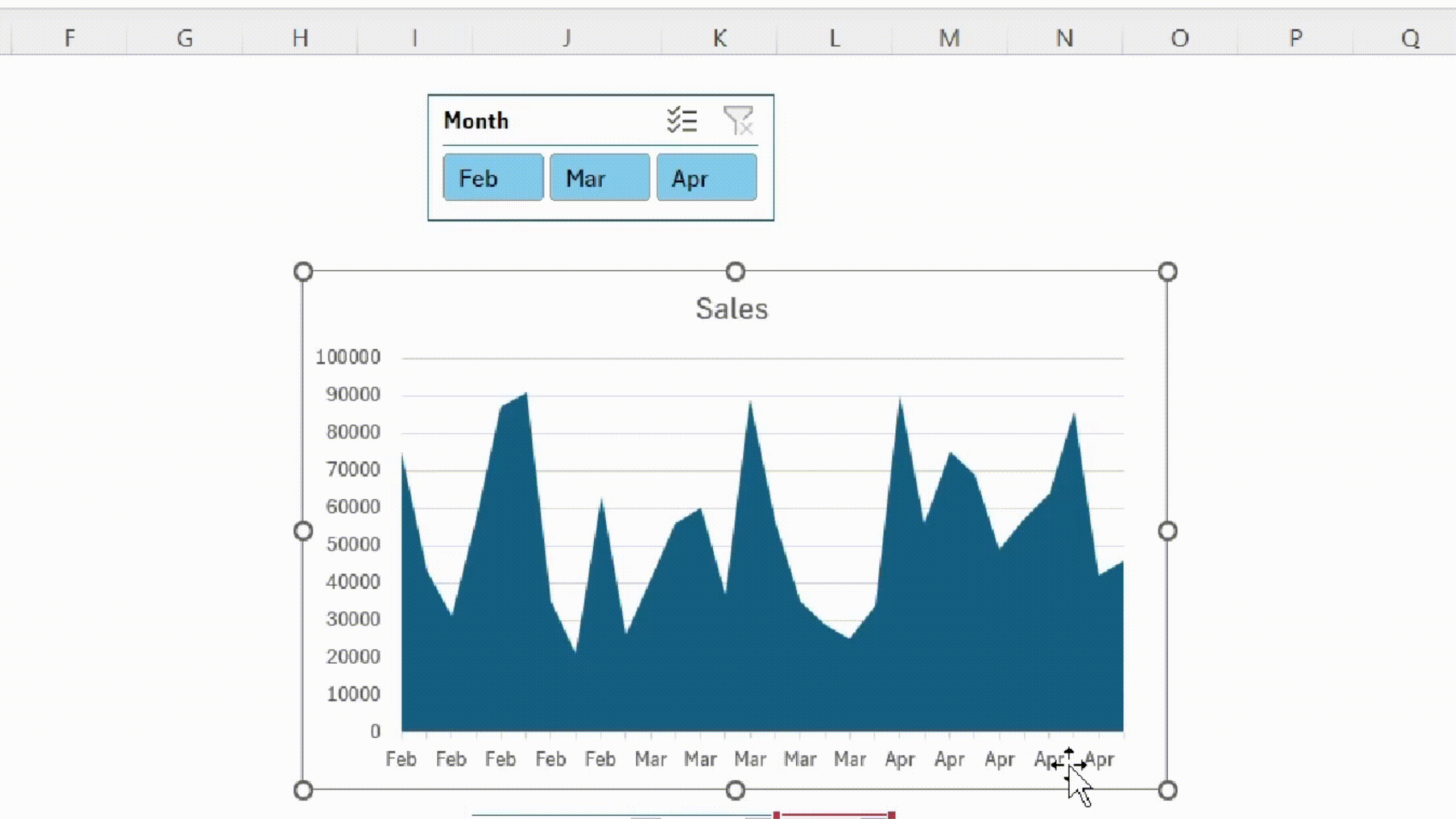The image size is (1456, 819).
Task: Click the Clear Filter funnel icon
Action: click(x=738, y=121)
